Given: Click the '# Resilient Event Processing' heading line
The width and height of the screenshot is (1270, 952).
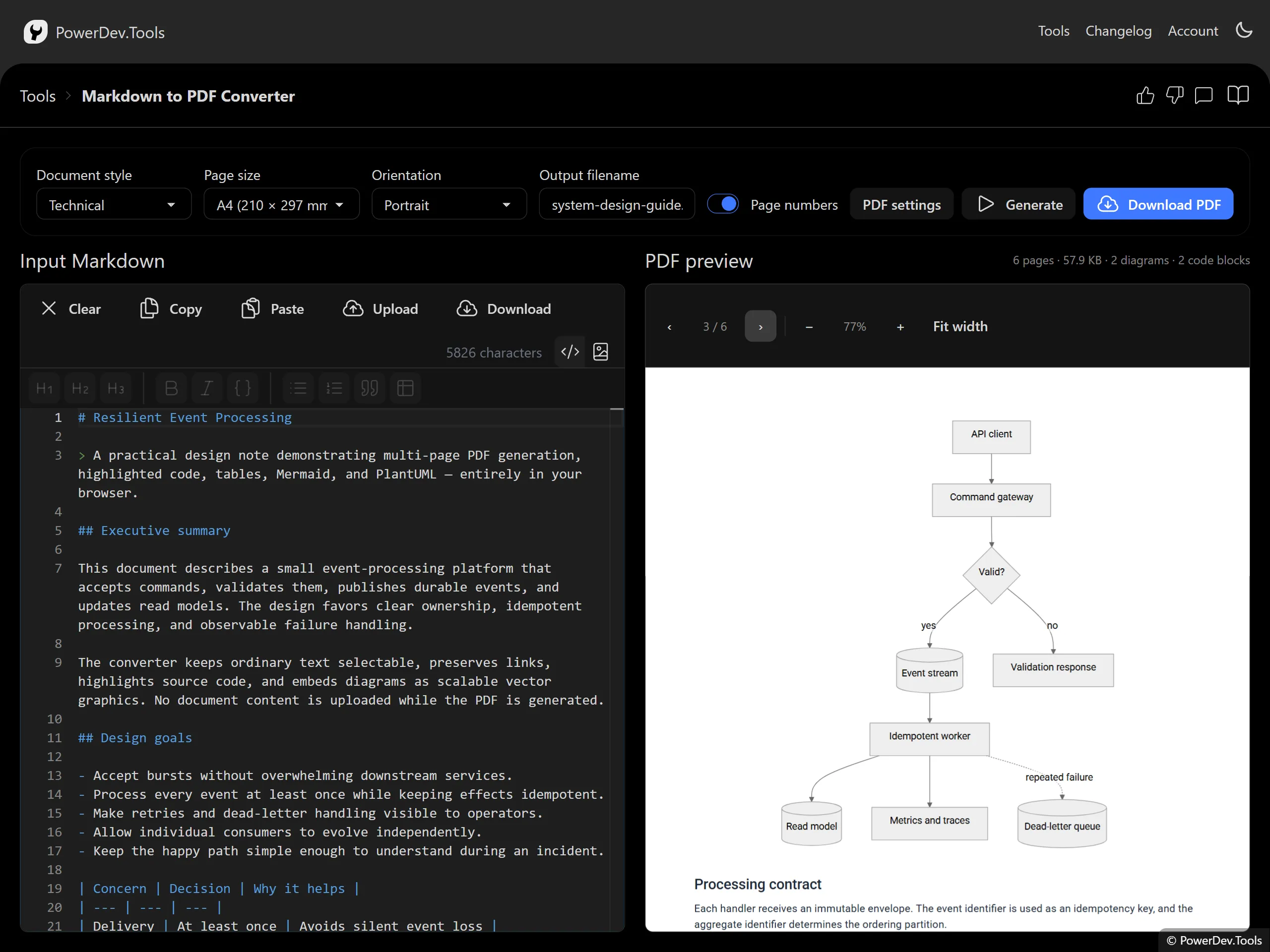Looking at the screenshot, I should point(185,417).
